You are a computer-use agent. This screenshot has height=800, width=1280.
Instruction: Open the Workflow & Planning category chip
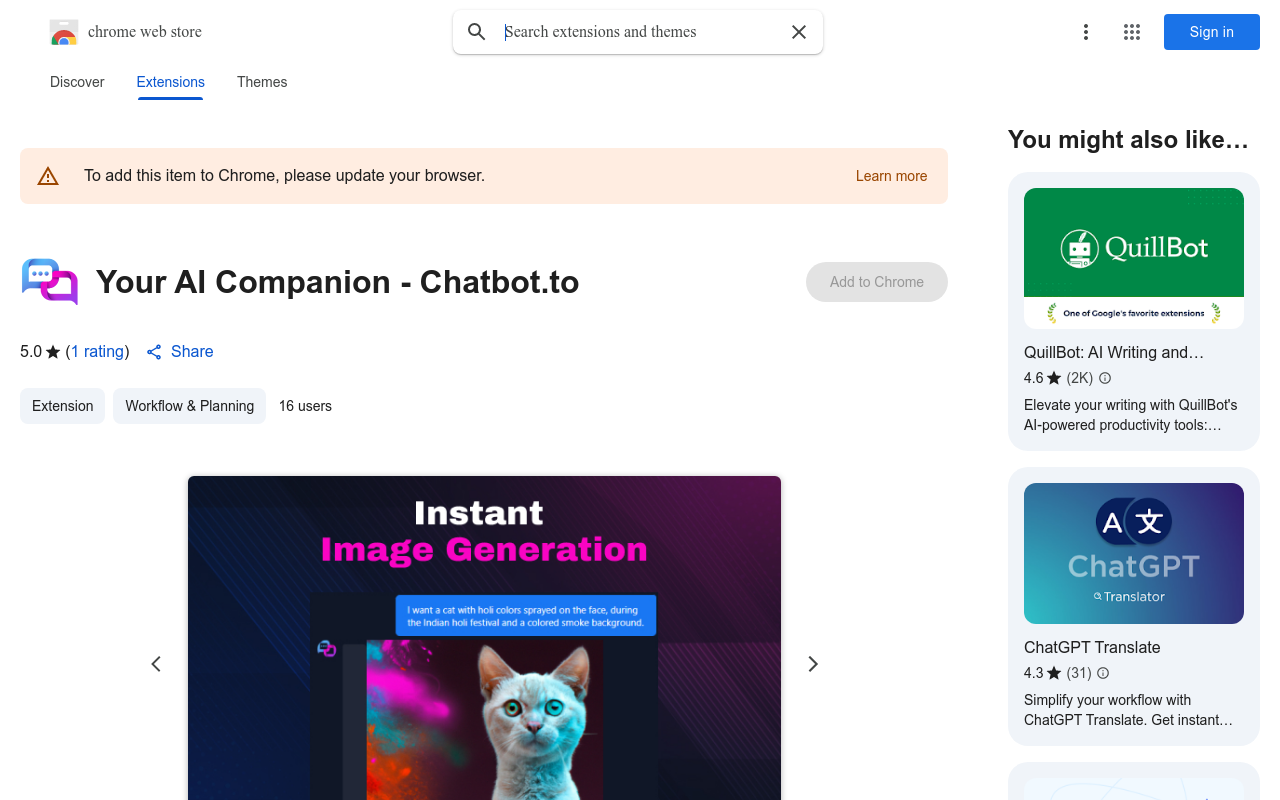(190, 406)
